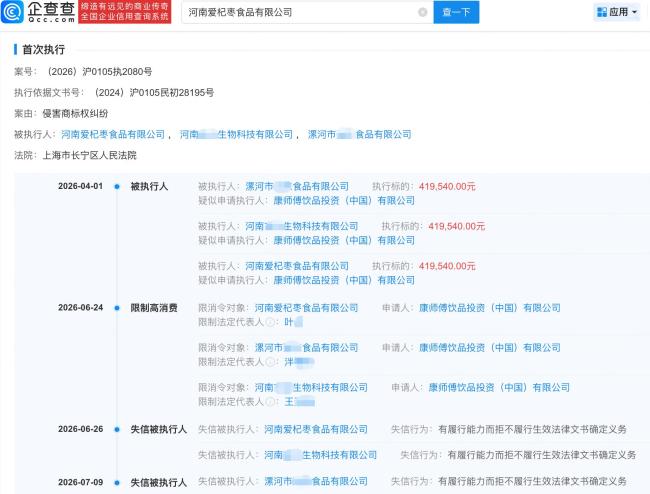Click the info icon beside 限制法定代表人 泮
Viewport: 650px width, 494px height.
tap(270, 362)
